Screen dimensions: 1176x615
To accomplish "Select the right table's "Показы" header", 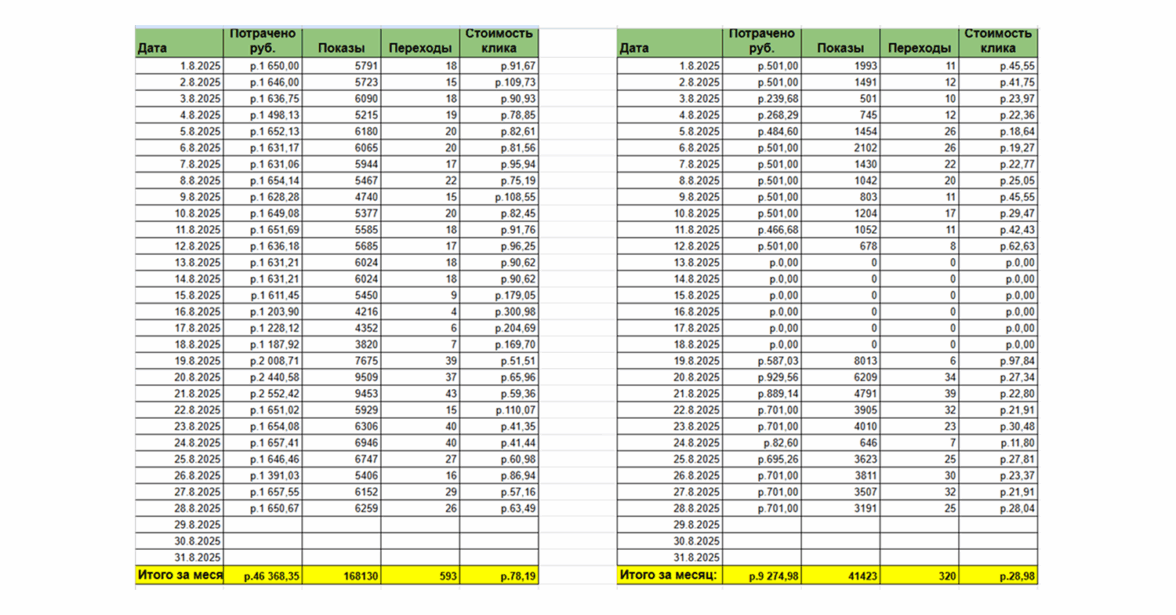I will coord(840,42).
